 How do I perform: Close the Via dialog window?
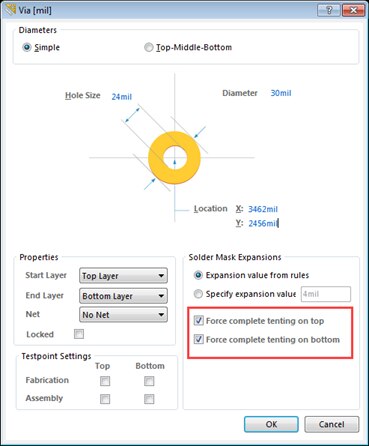(x=353, y=10)
